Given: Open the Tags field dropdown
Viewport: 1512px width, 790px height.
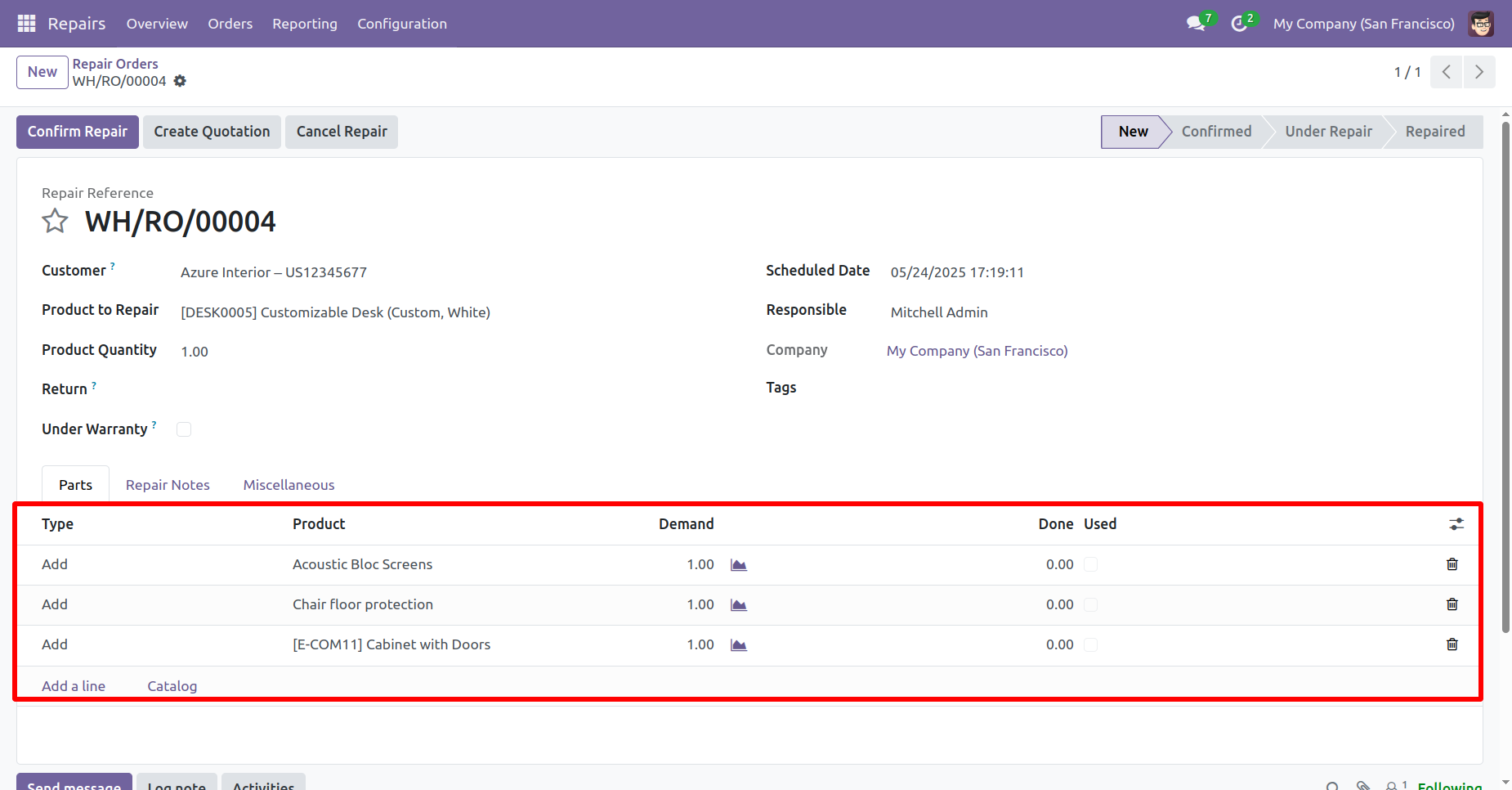Looking at the screenshot, I should click(1173, 388).
